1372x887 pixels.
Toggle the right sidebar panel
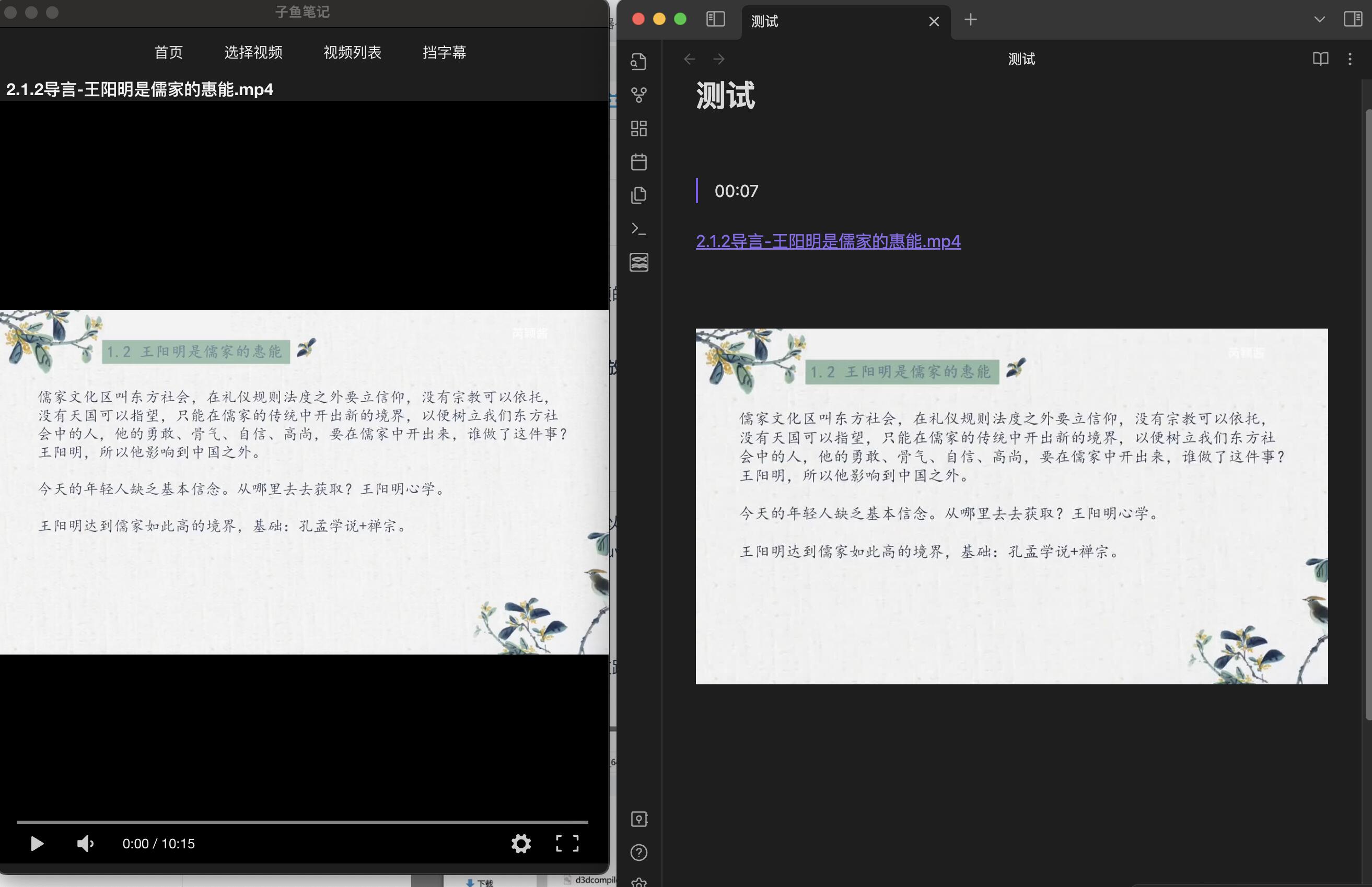(1353, 19)
